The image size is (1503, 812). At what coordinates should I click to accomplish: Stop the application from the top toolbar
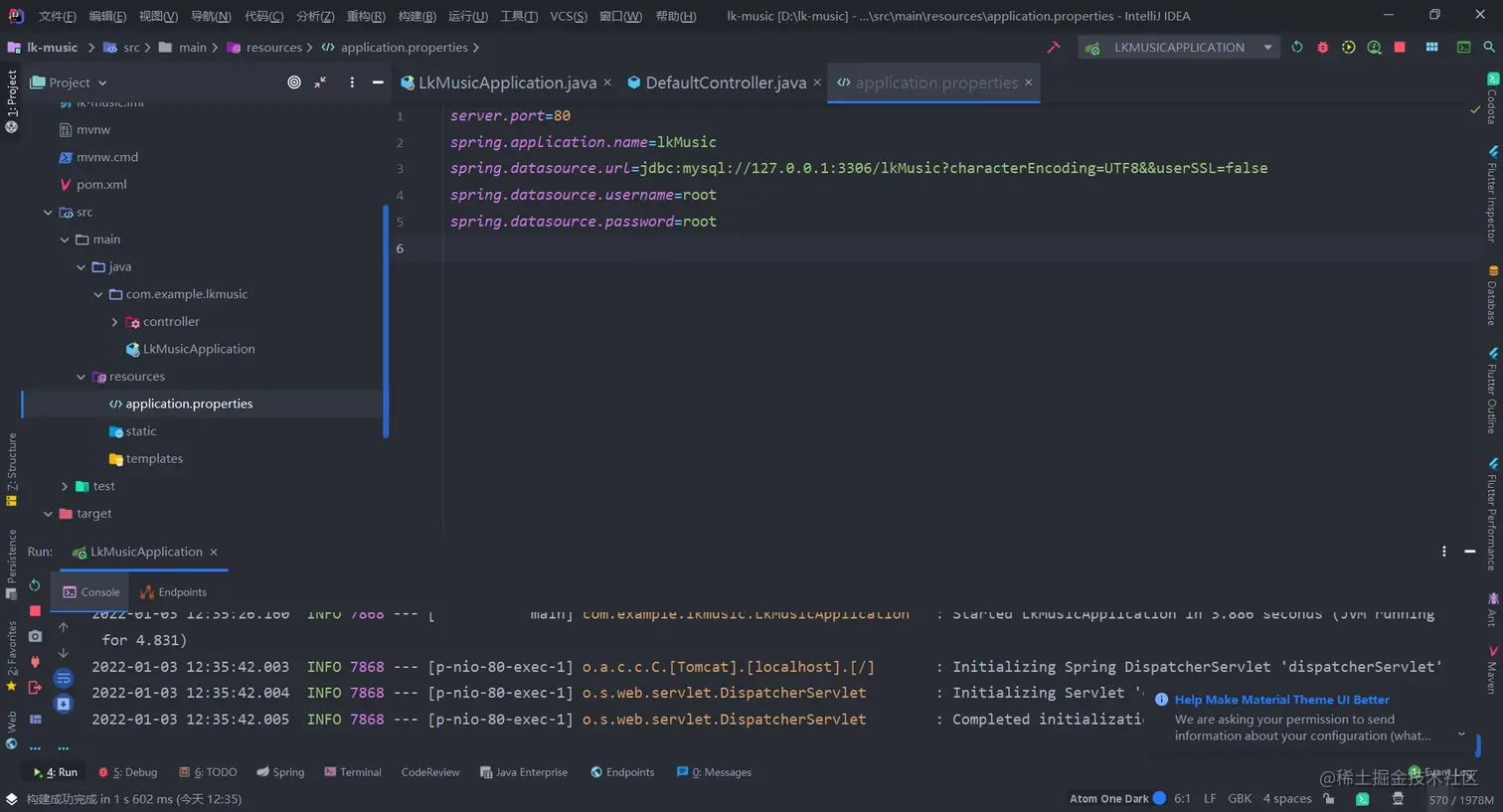[1400, 47]
